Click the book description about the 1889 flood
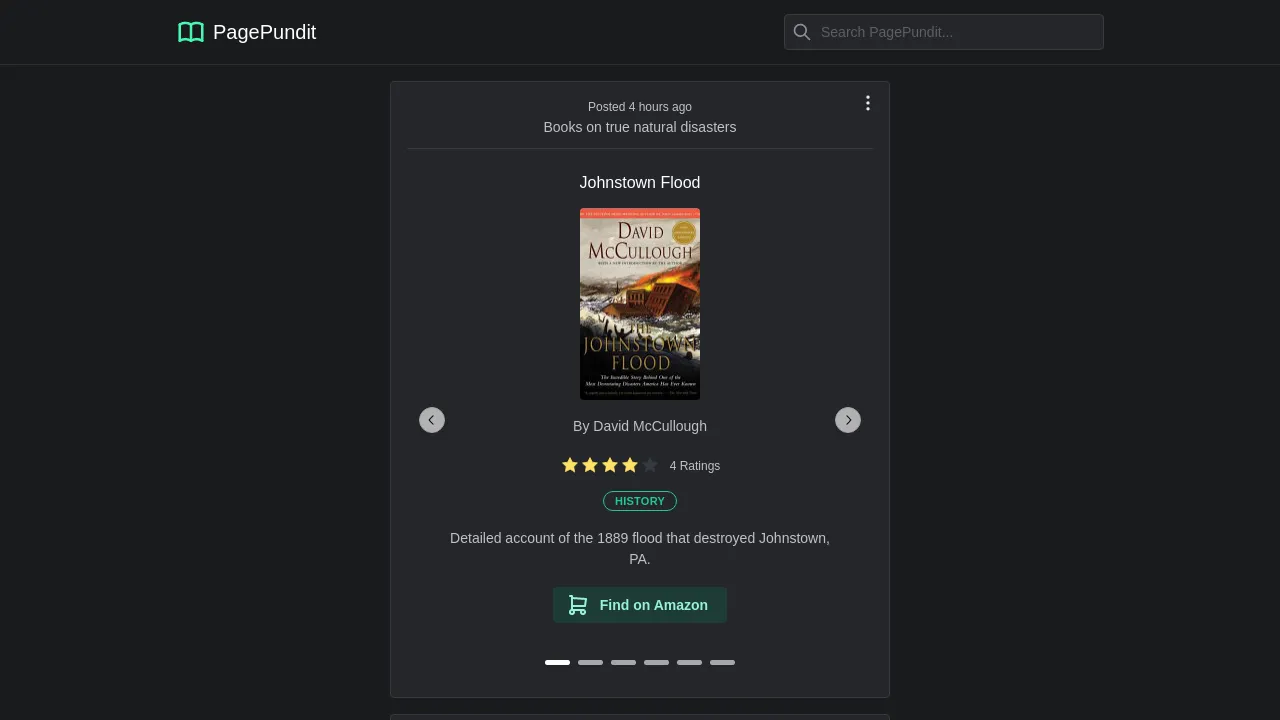The image size is (1280, 720). coord(640,548)
